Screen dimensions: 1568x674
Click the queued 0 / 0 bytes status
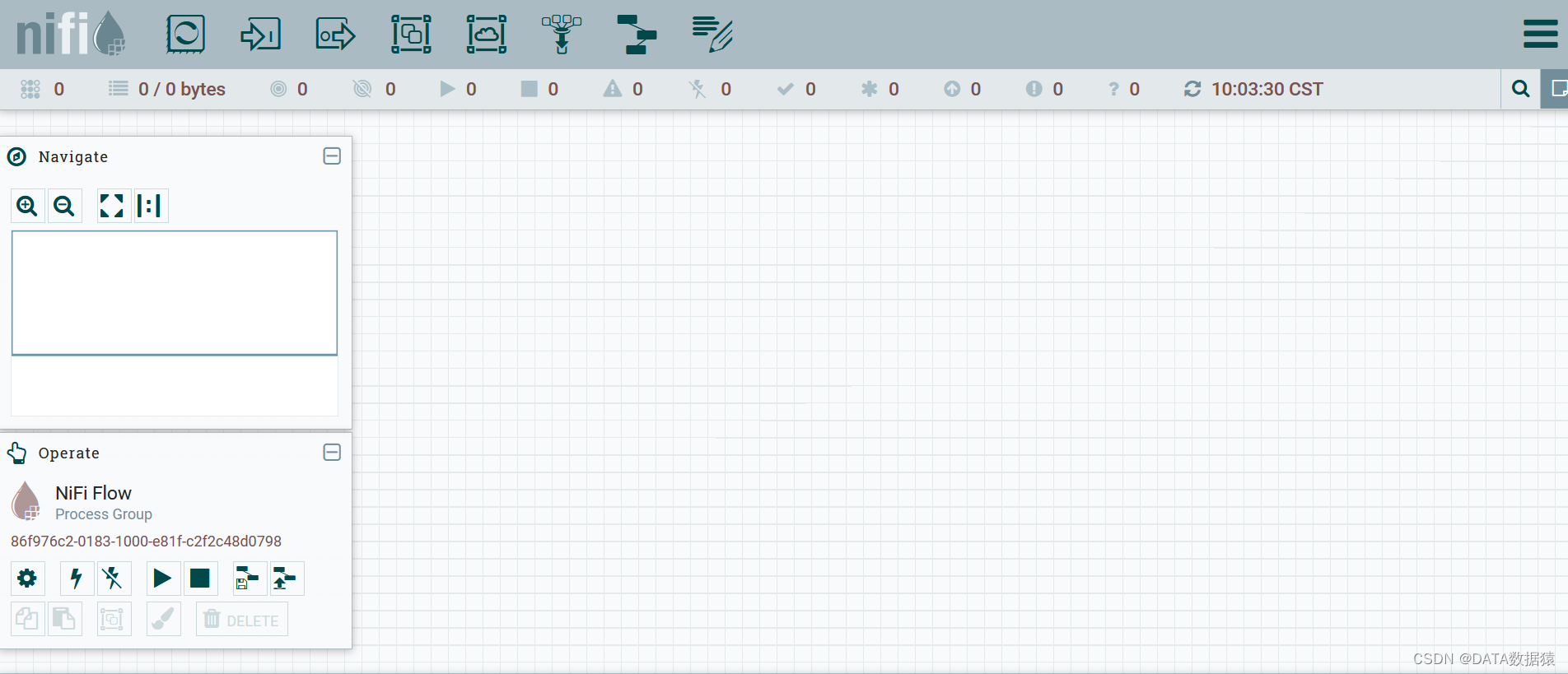coord(167,89)
